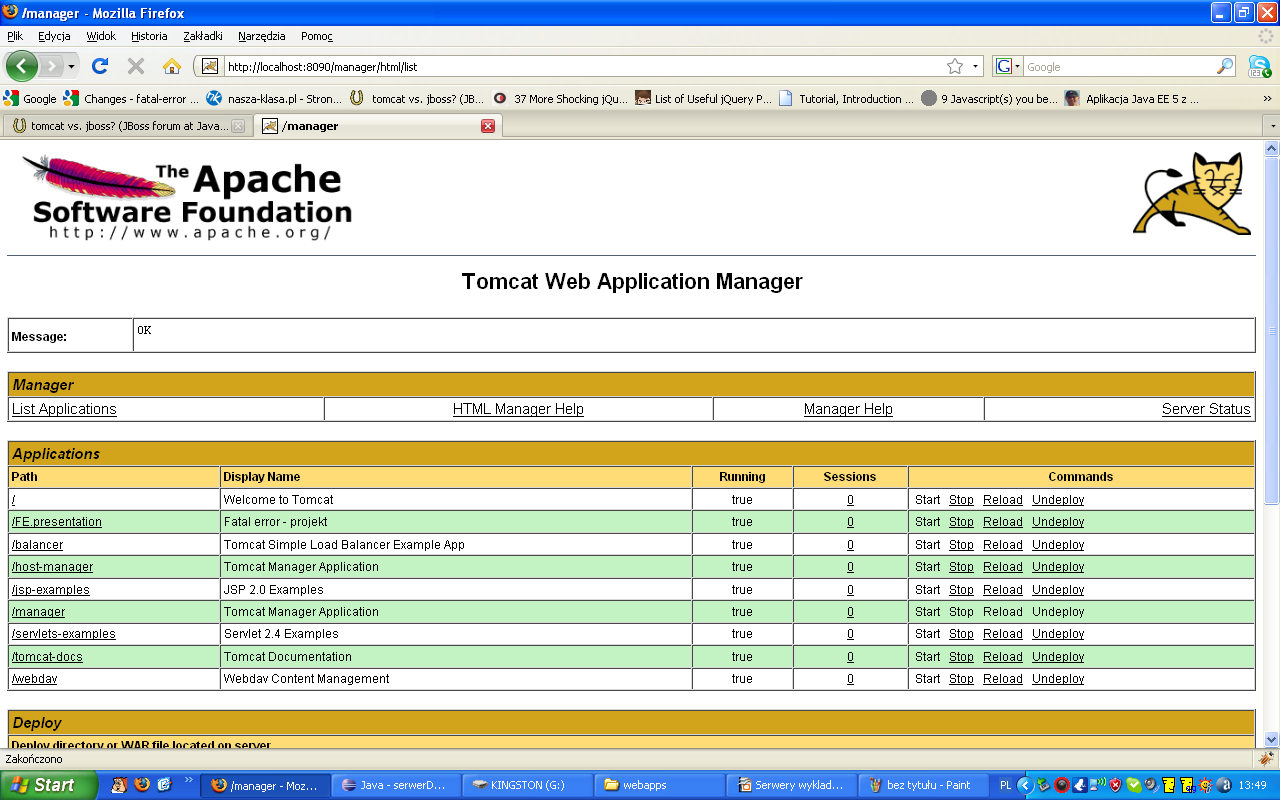This screenshot has width=1280, height=800.
Task: Bookmark this page with the star icon
Action: (x=955, y=66)
